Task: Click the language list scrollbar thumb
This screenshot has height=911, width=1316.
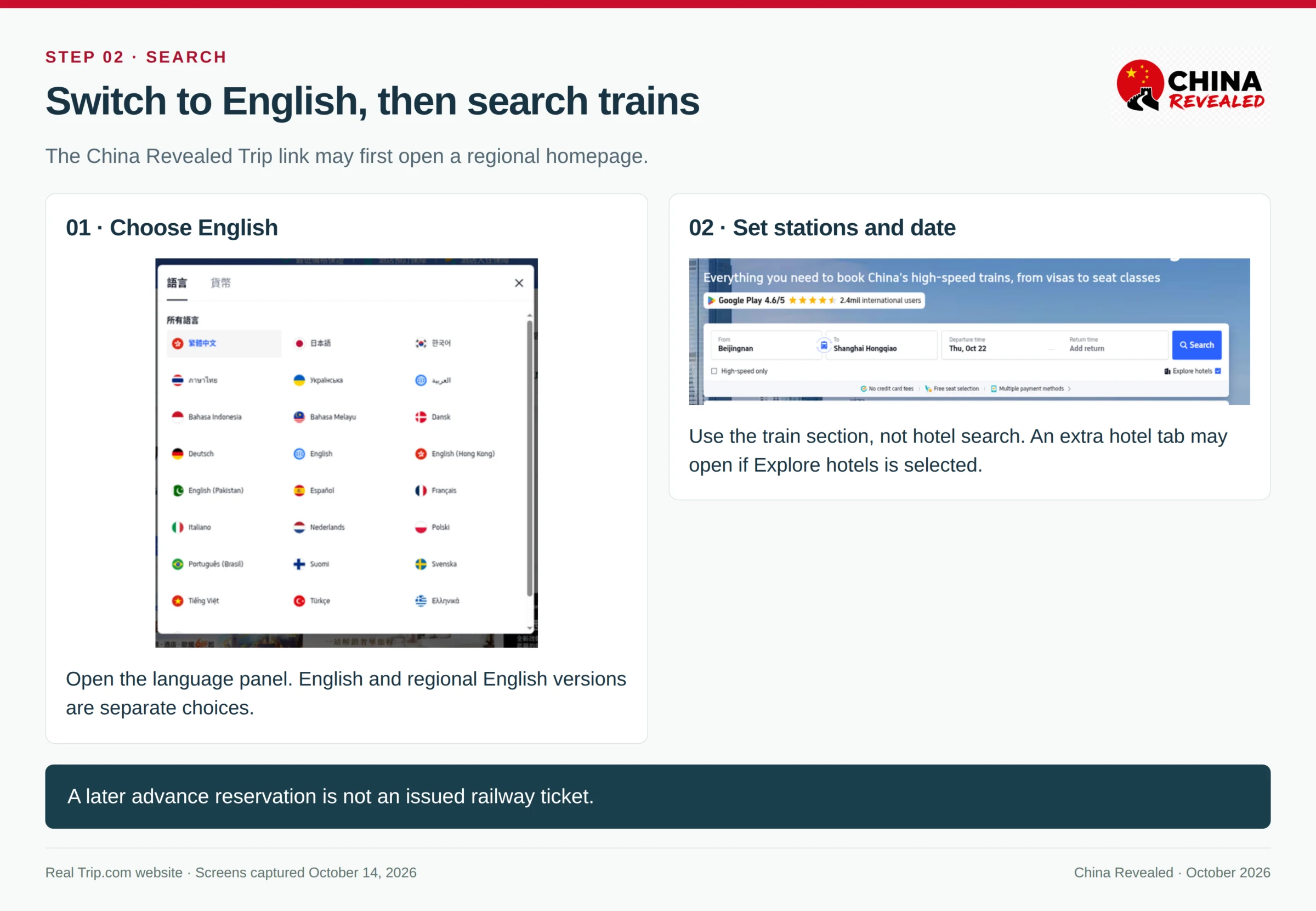Action: tap(530, 458)
